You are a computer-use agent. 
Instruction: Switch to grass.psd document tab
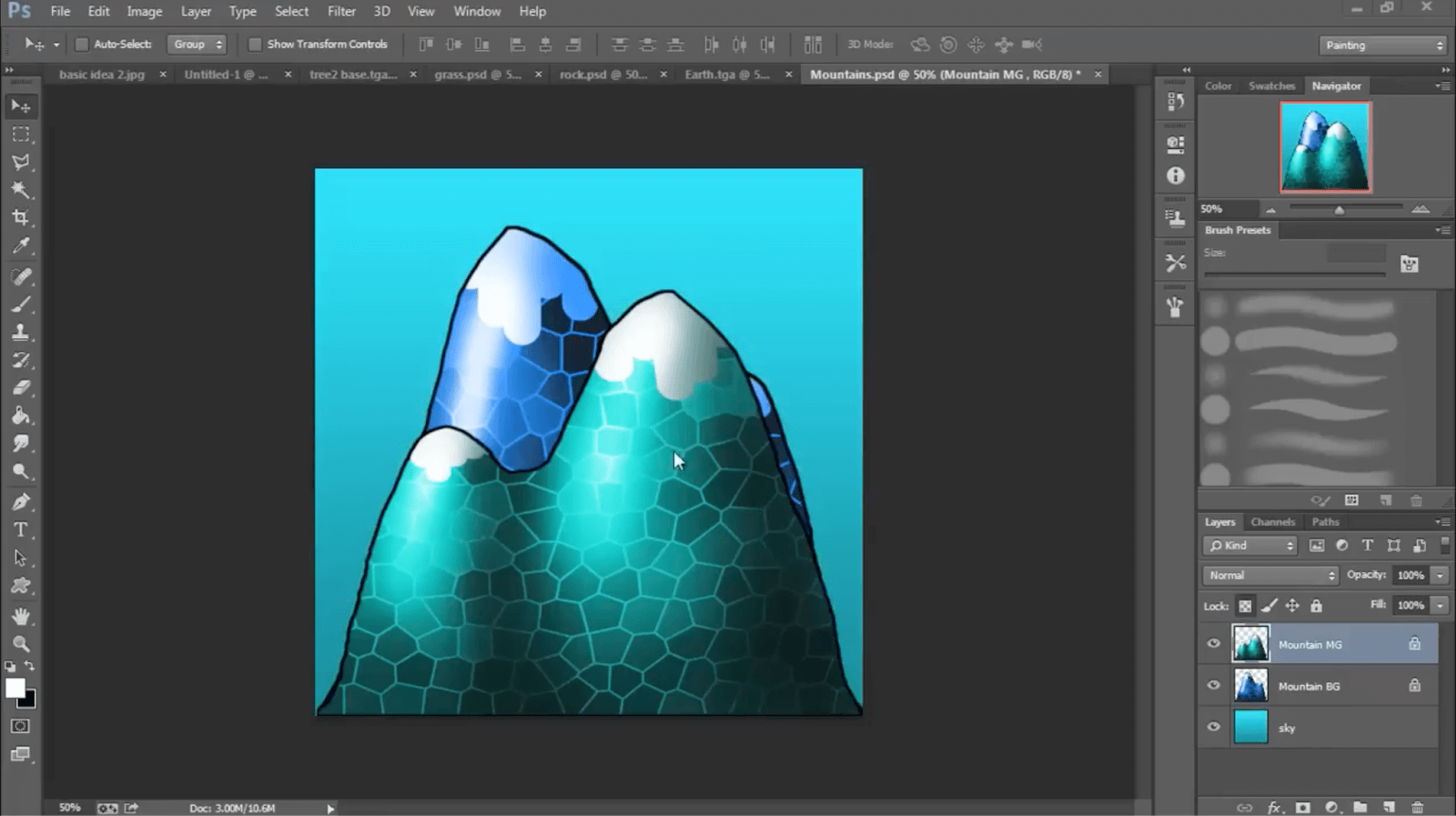point(478,75)
